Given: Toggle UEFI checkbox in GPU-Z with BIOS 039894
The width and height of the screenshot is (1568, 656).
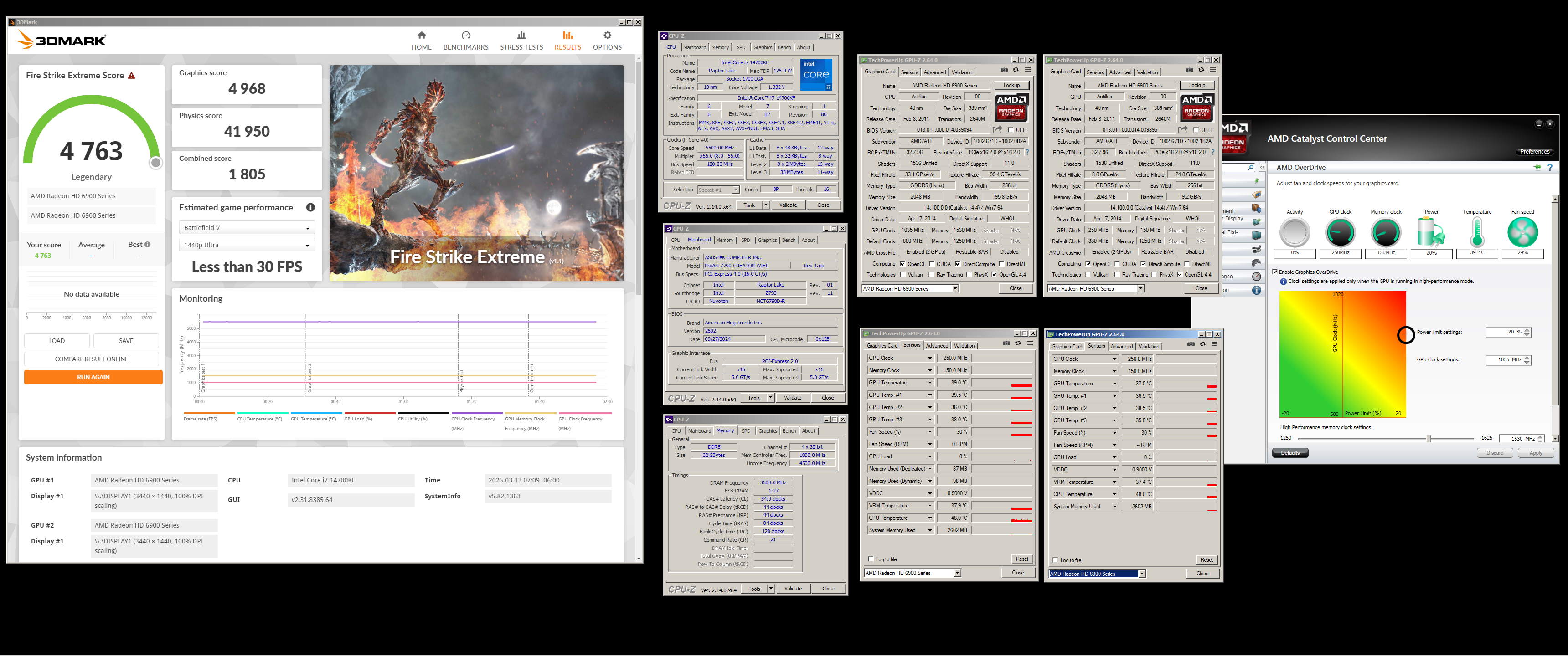Looking at the screenshot, I should (x=1011, y=130).
